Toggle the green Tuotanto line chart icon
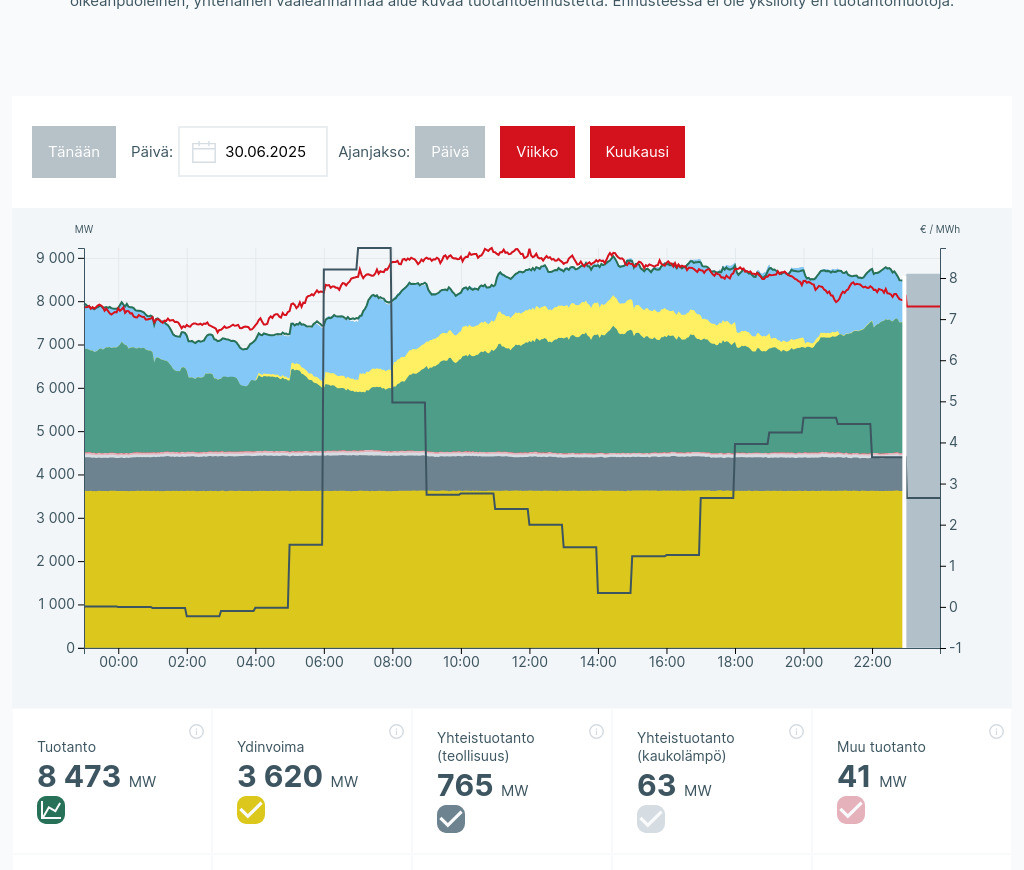Viewport: 1024px width, 870px height. (51, 810)
